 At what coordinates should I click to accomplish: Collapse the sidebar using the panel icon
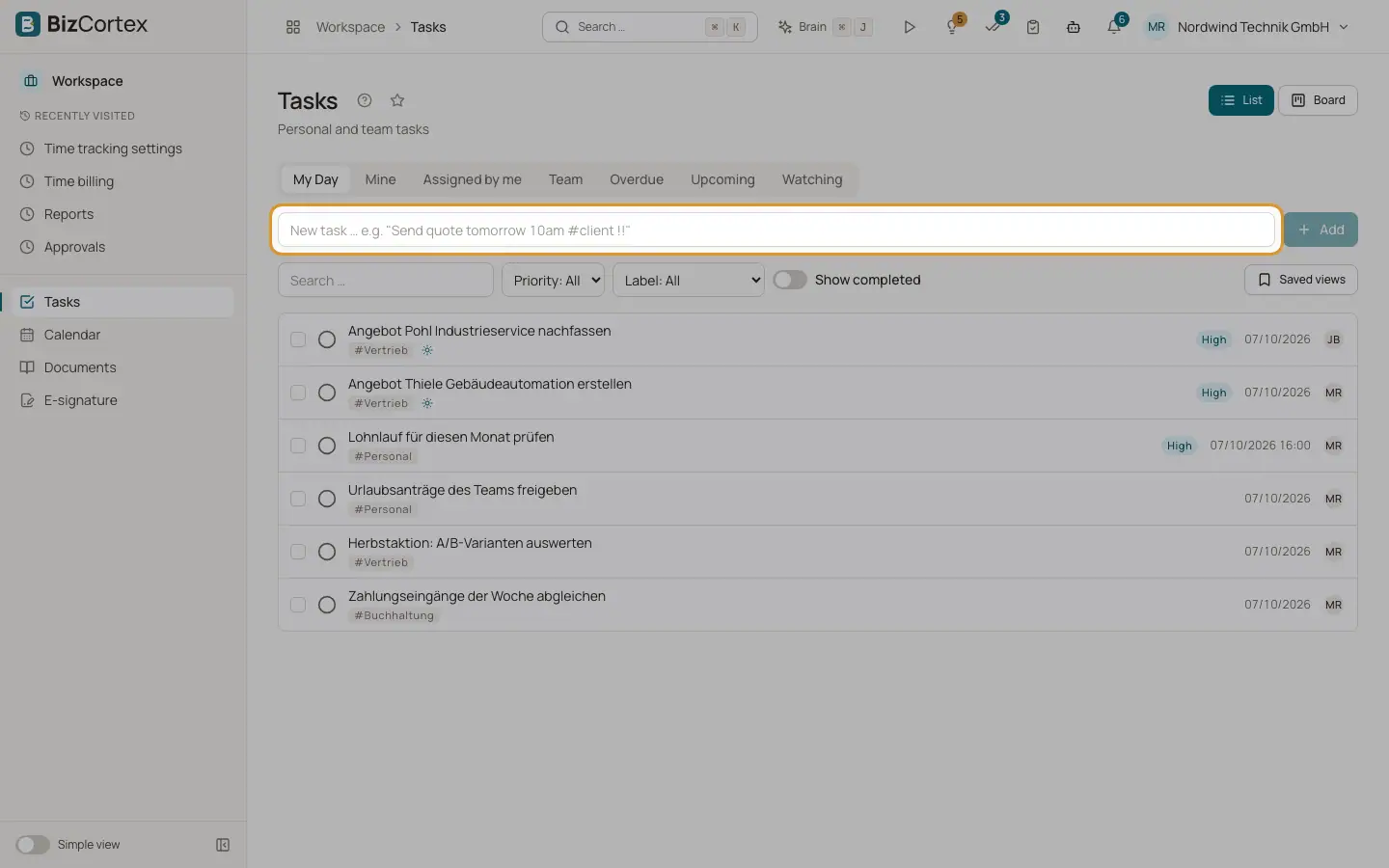click(223, 845)
